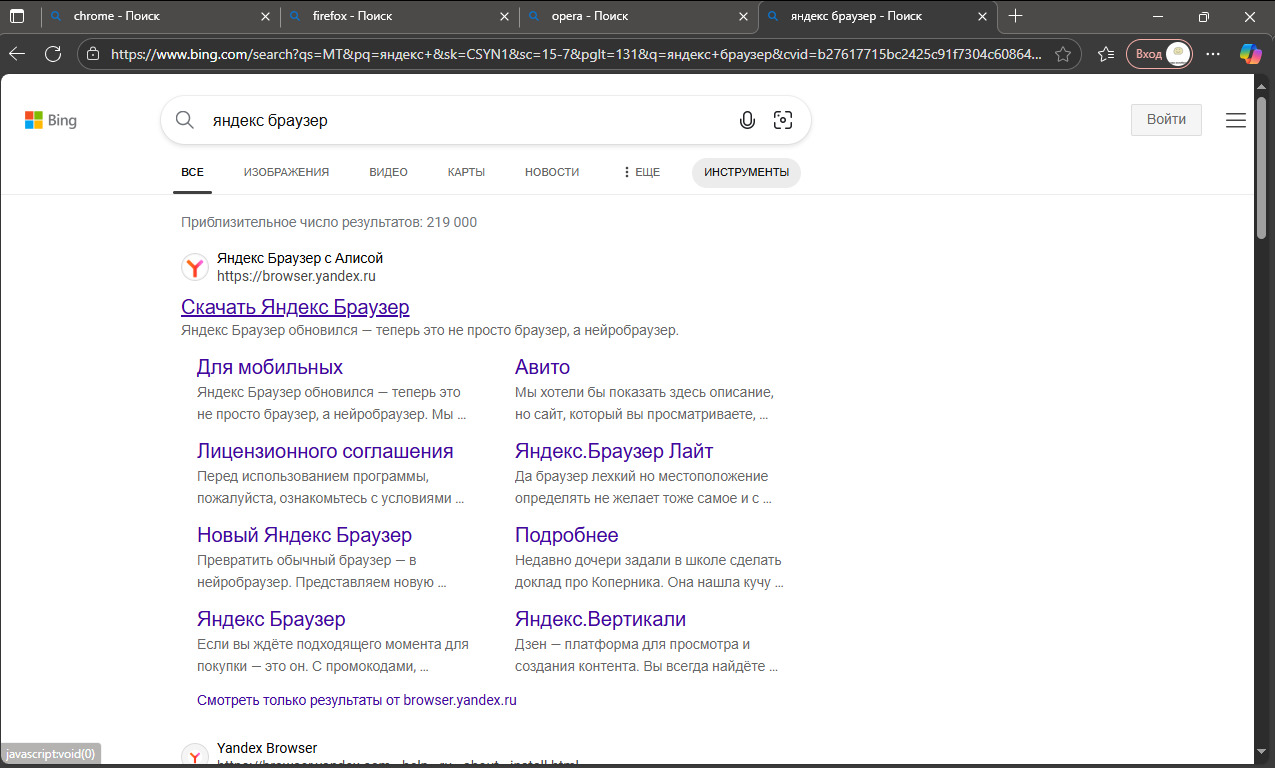Screen dimensions: 1275x768
Task: Expand the ИНСТРУМЕНТЫ search tools
Action: (746, 172)
